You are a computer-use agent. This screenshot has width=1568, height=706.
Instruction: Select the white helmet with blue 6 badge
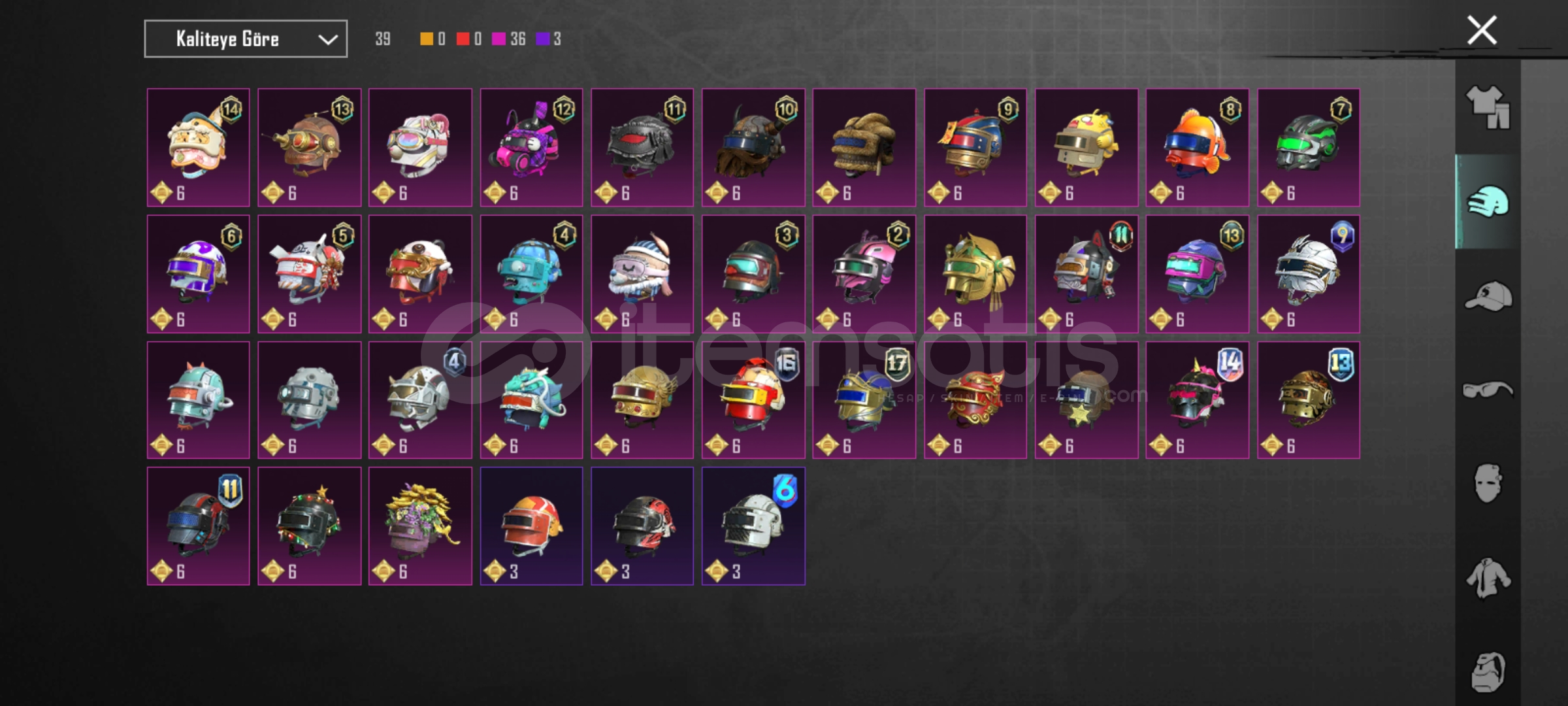(x=753, y=526)
